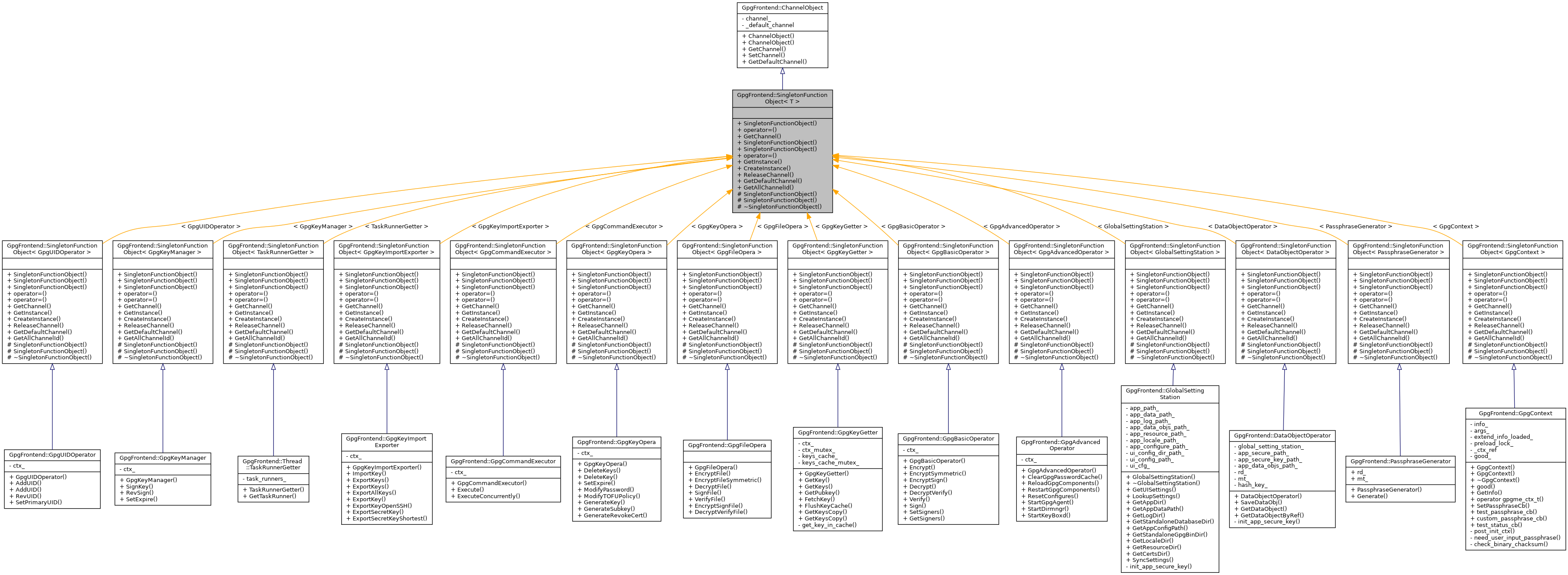Click the '< GpgKeyImportExporter >' edge label
This screenshot has height=575, width=1568.
pyautogui.click(x=510, y=227)
